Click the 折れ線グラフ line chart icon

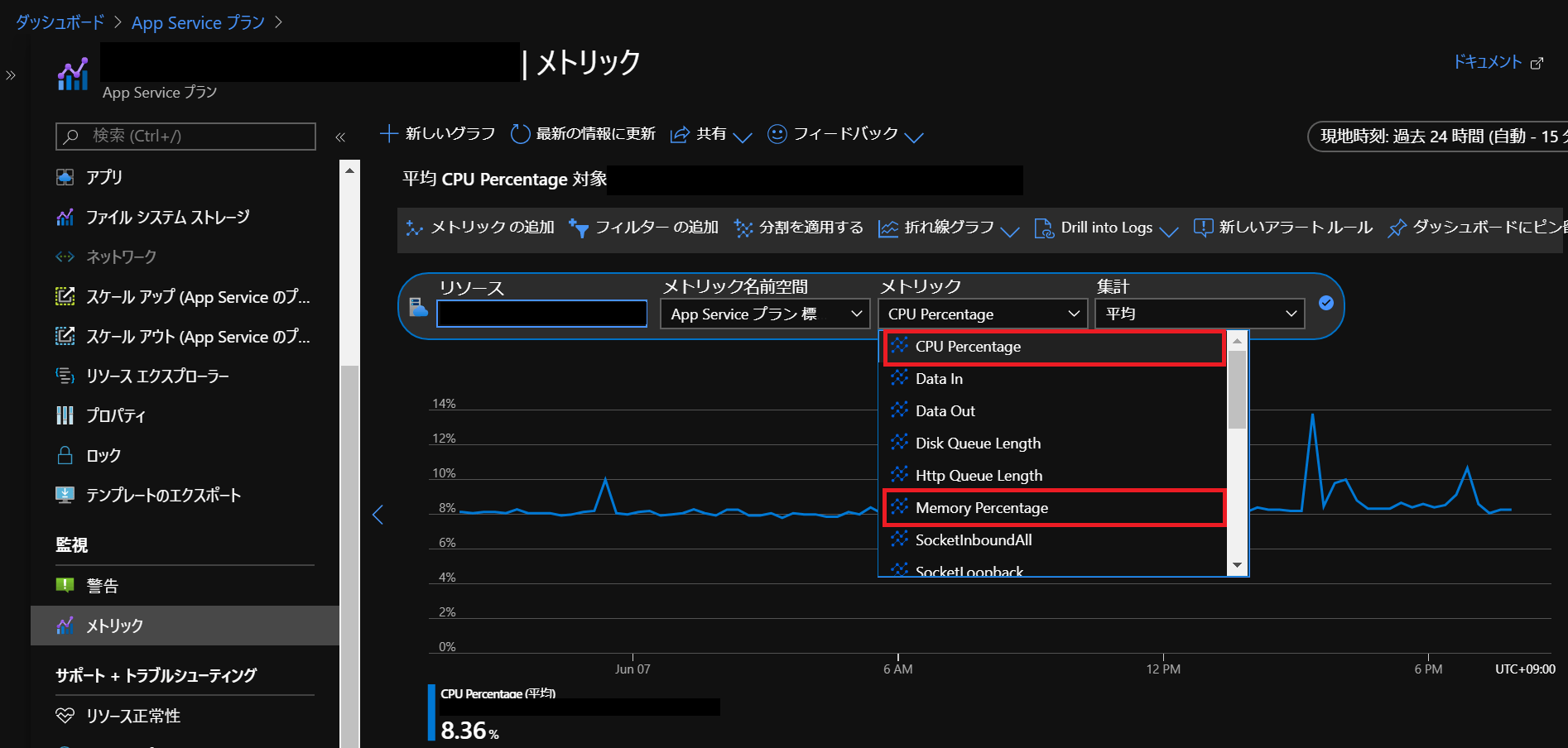[887, 228]
